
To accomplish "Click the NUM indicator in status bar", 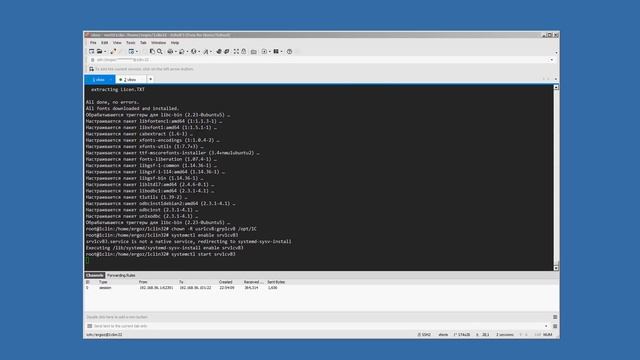I will tap(548, 335).
